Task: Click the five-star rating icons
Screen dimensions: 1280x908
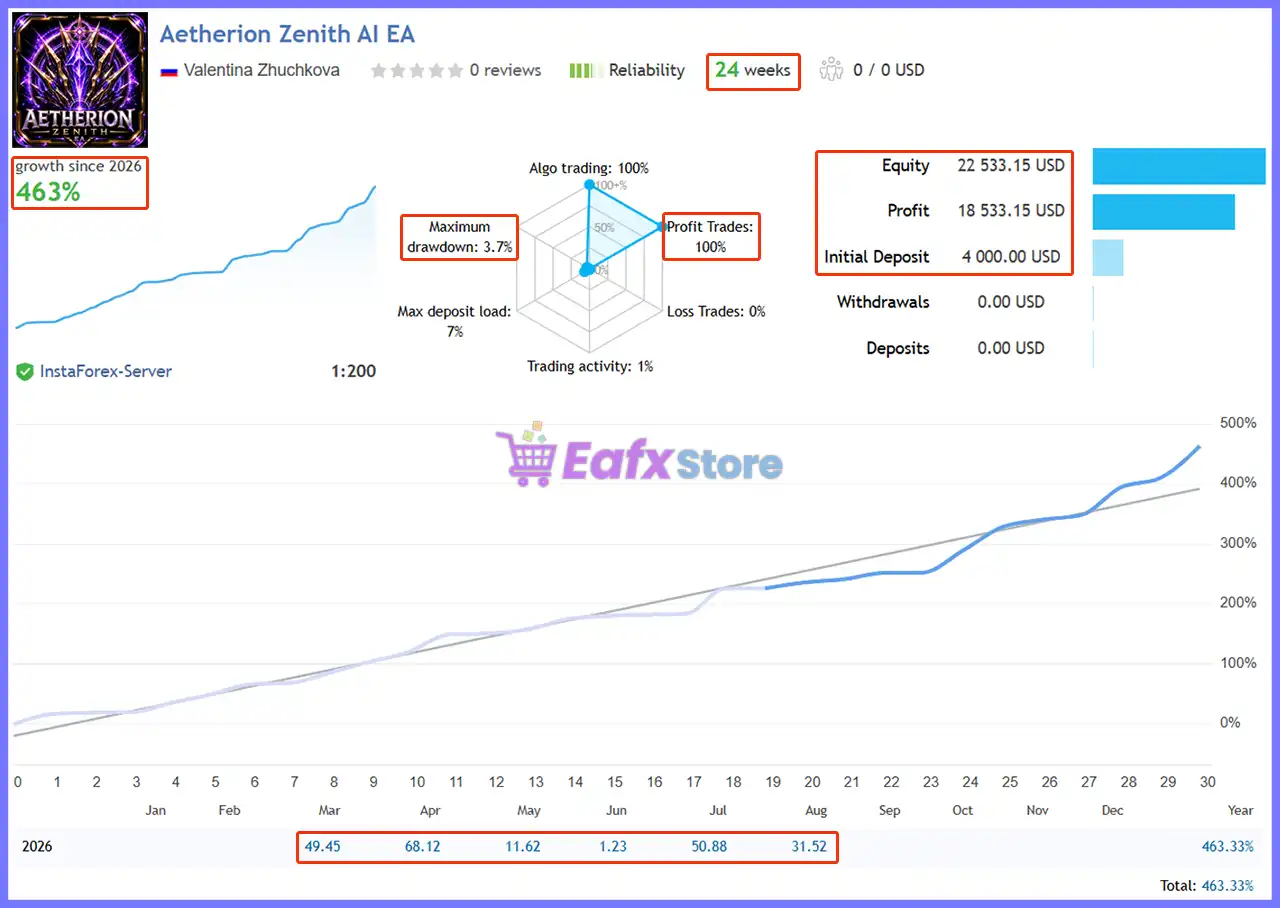Action: point(417,70)
